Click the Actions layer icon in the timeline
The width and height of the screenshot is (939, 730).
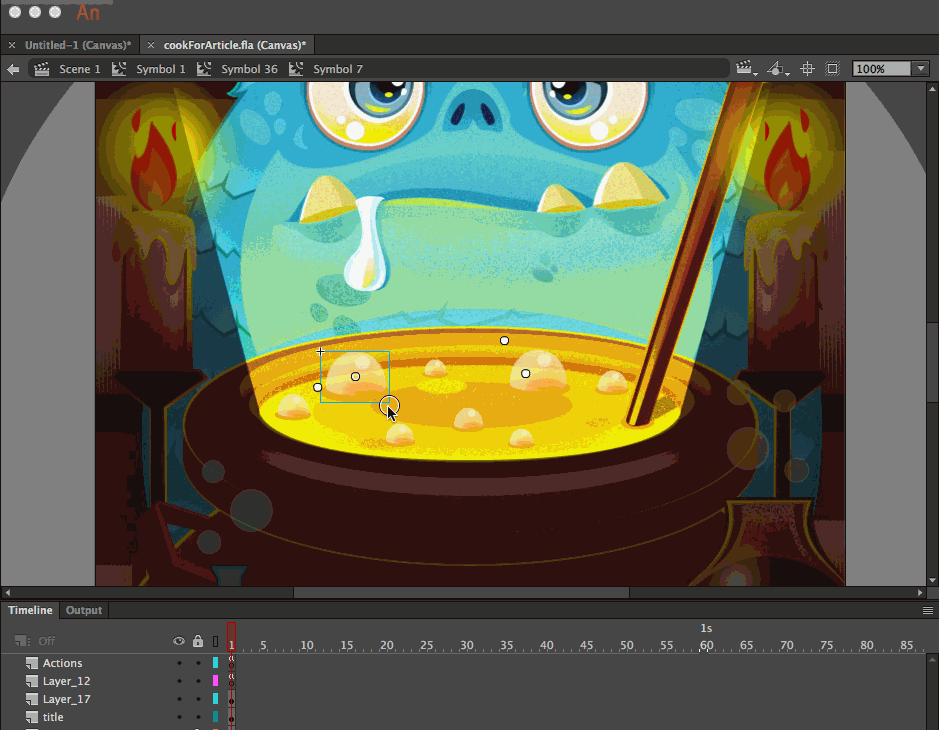coord(30,662)
